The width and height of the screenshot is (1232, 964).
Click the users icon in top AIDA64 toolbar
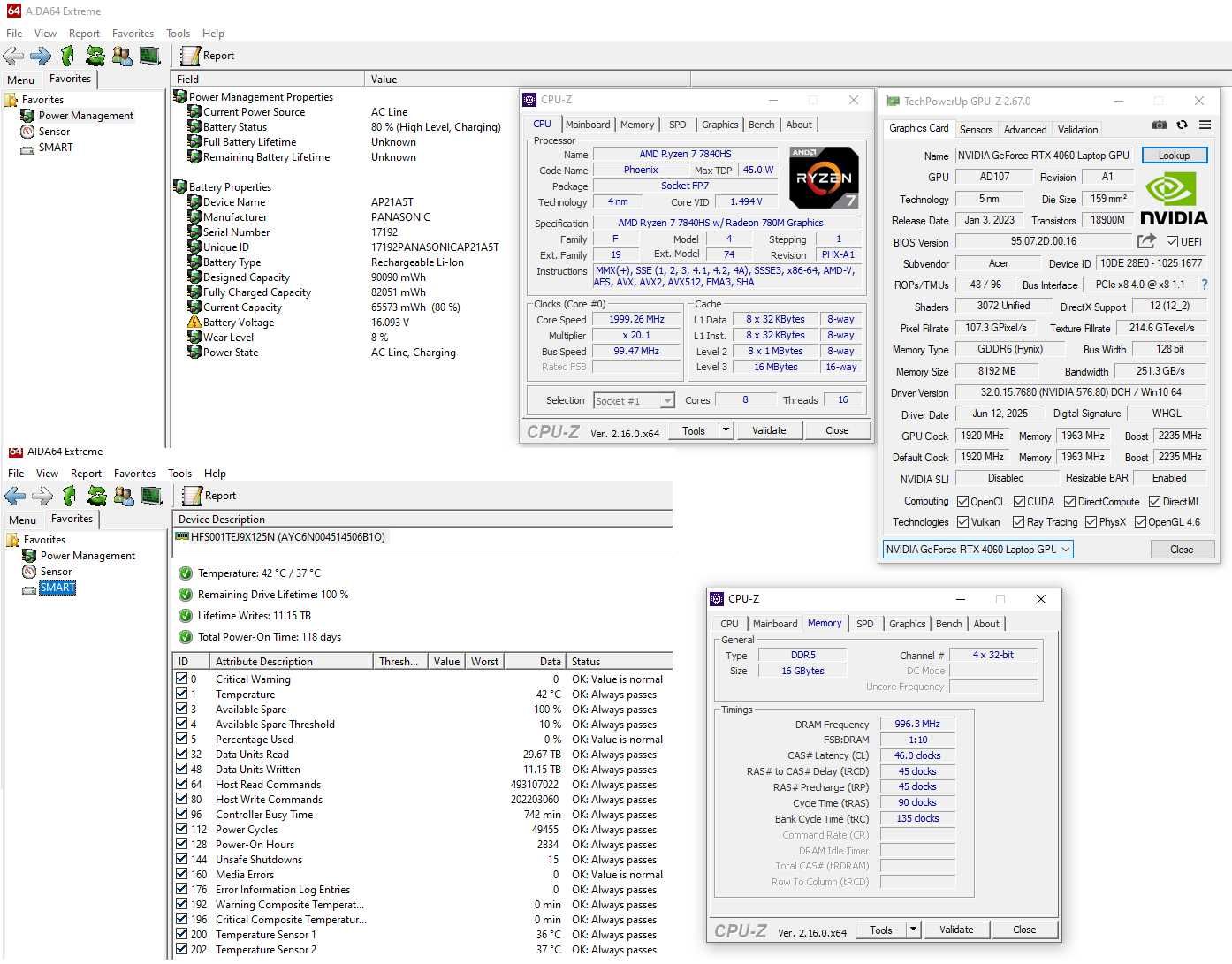[x=122, y=56]
